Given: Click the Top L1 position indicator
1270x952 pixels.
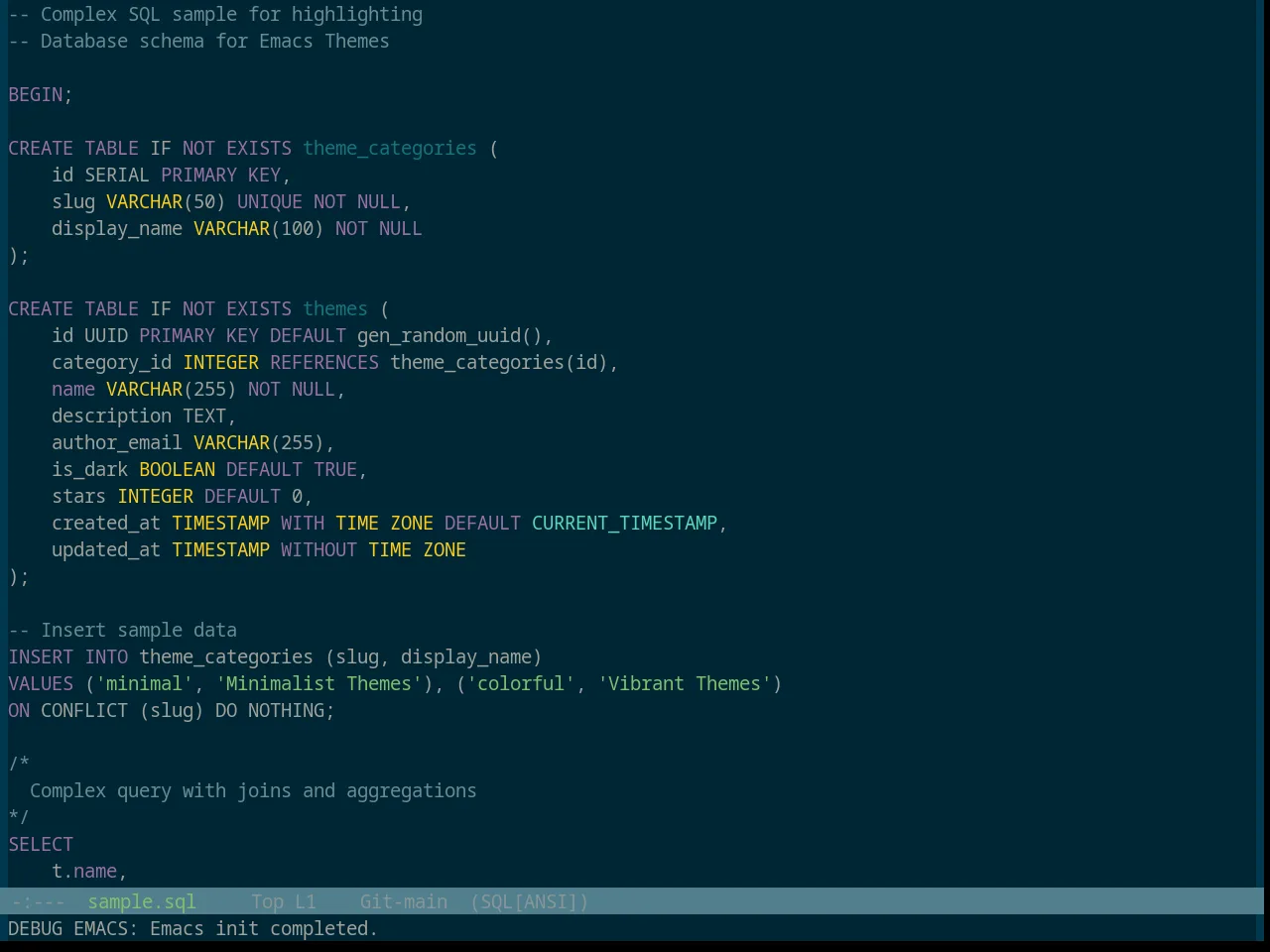Looking at the screenshot, I should 284,901.
